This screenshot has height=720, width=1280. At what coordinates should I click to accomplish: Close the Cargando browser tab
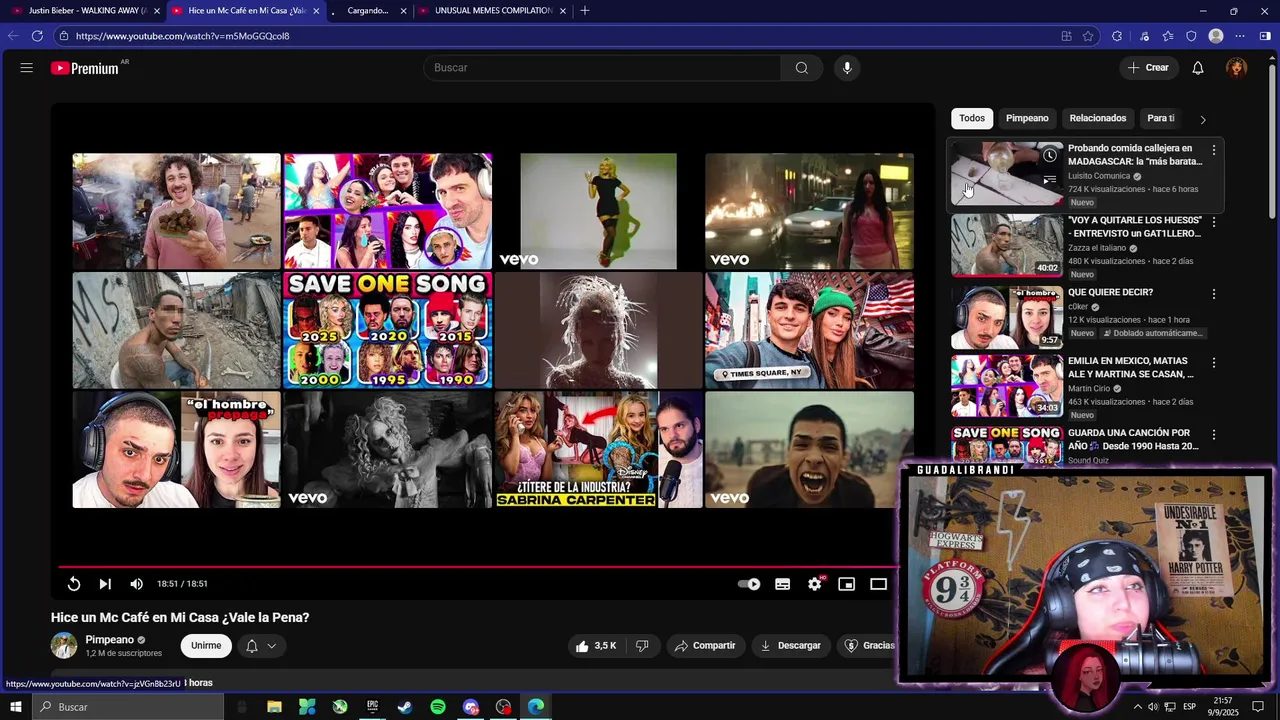(404, 11)
